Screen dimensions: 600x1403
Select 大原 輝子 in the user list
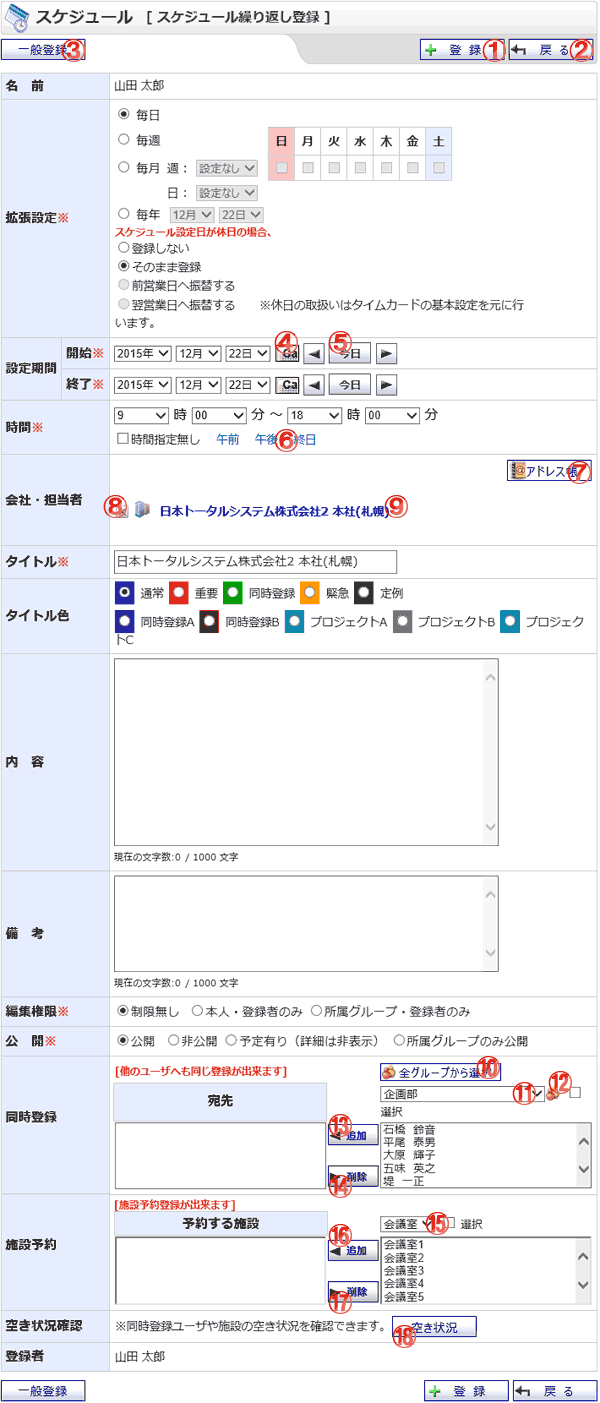point(408,1155)
